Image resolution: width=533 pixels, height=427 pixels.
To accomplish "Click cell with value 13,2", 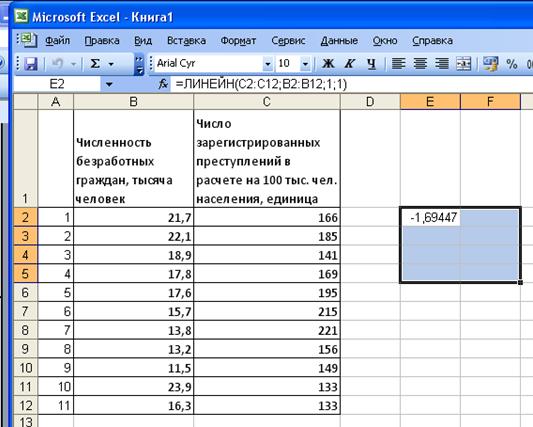I will click(133, 349).
